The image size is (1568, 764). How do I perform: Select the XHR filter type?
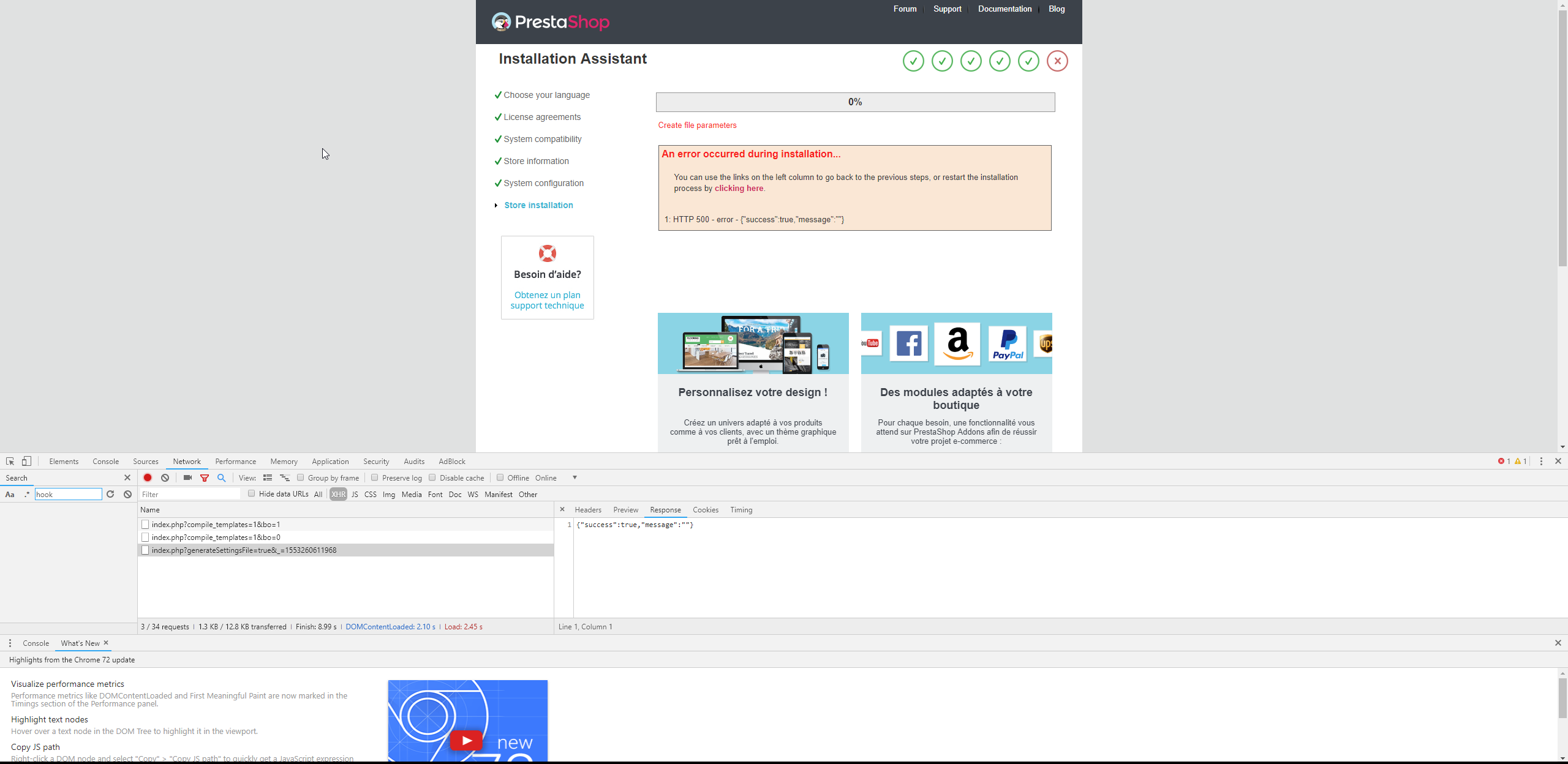coord(338,494)
